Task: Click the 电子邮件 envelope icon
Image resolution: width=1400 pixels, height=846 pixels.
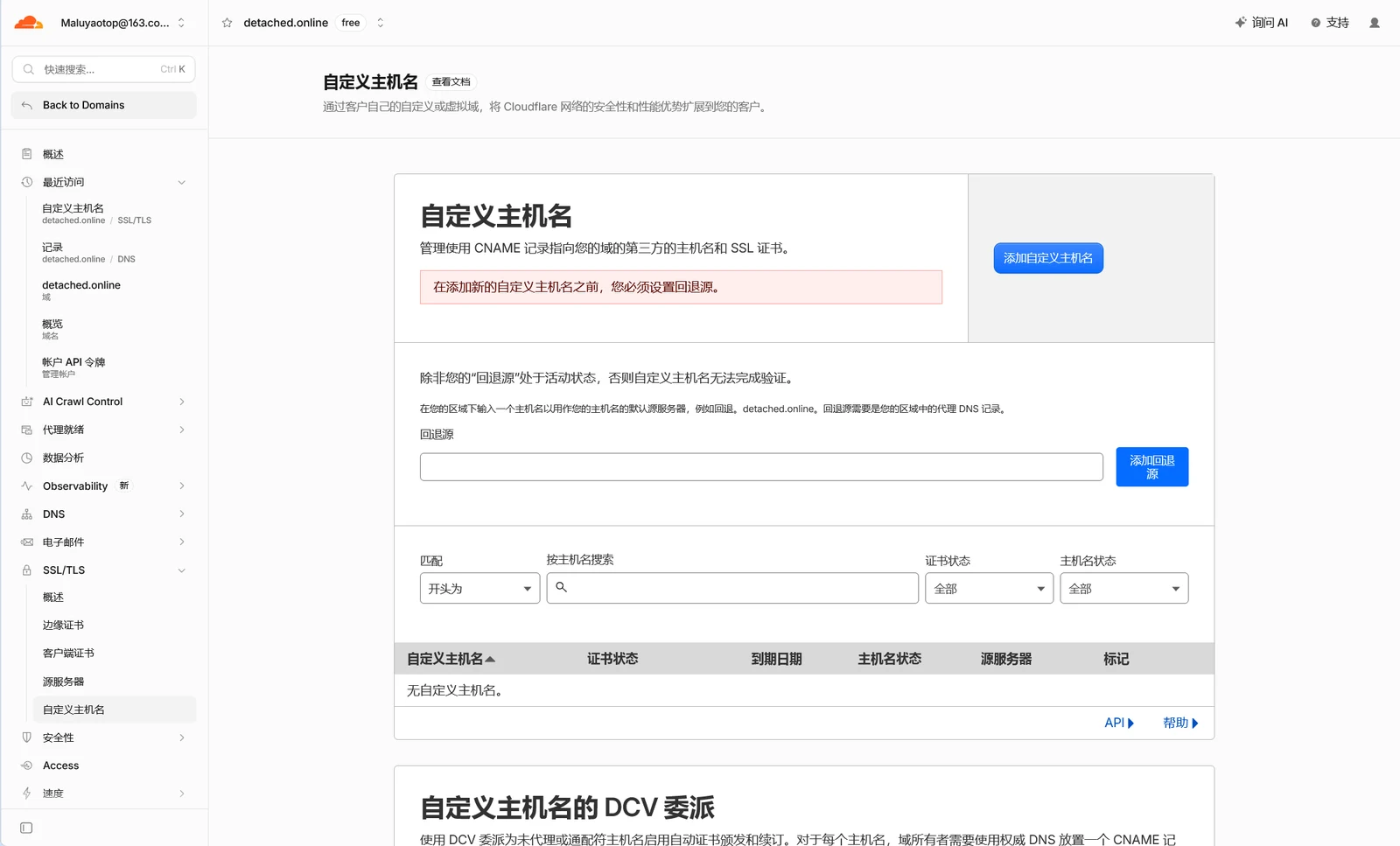Action: coord(26,542)
